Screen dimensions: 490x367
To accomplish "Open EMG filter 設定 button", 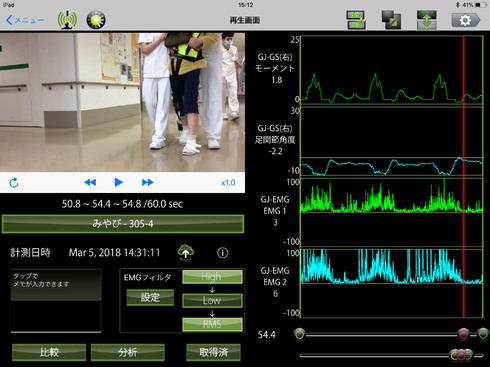I will [150, 297].
